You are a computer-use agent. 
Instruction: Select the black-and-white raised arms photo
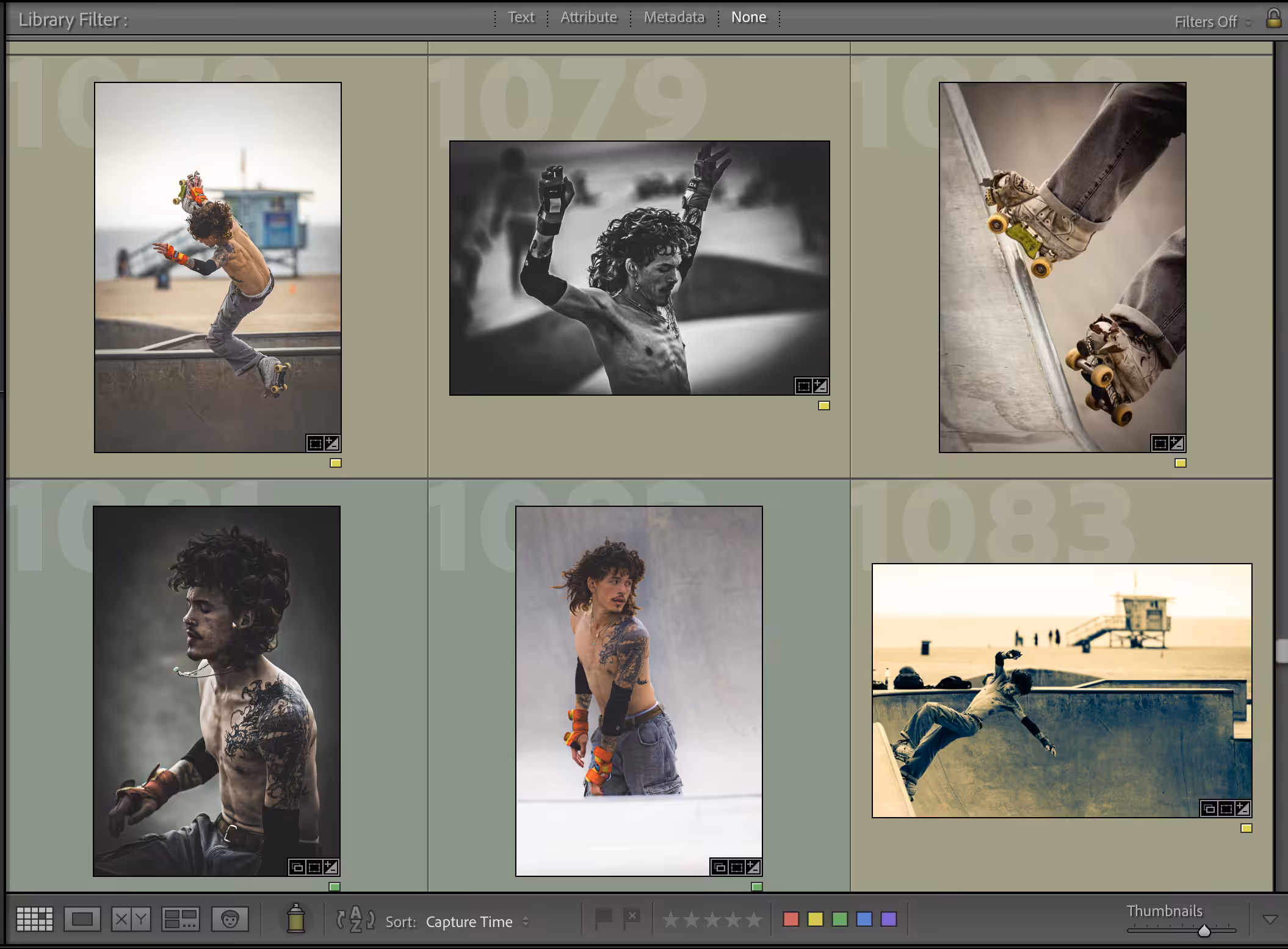coord(640,268)
